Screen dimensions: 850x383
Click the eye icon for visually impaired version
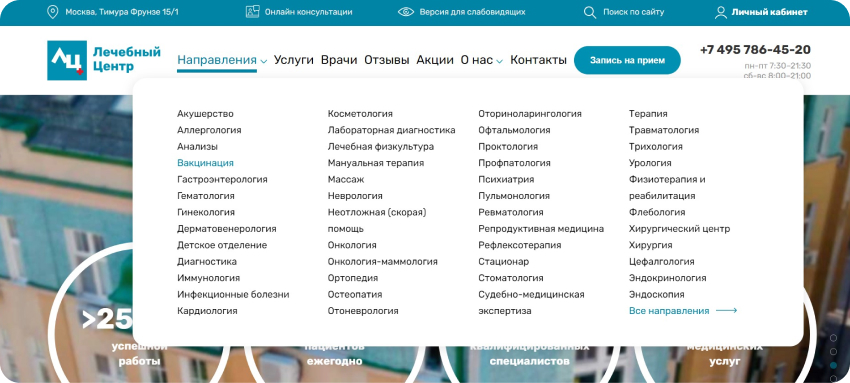click(405, 12)
